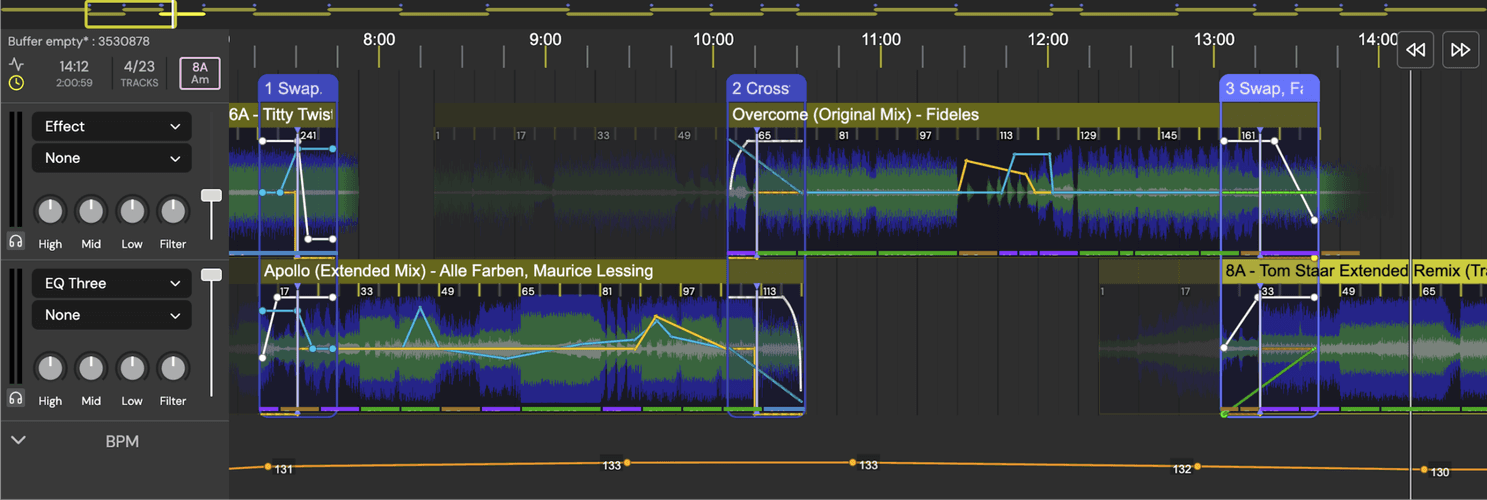Click the waveform pulse icon
1487x500 pixels.
pos(16,64)
